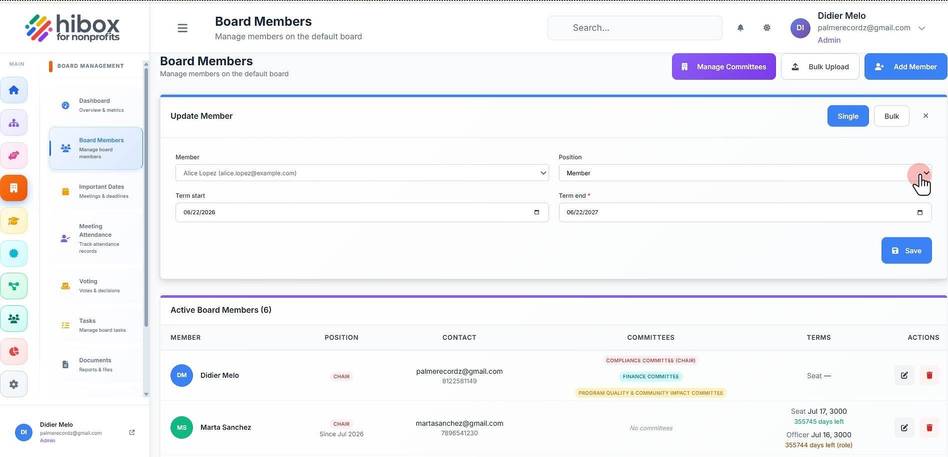Image resolution: width=948 pixels, height=457 pixels.
Task: Open Meeting Attendance sidebar item
Action: click(96, 238)
